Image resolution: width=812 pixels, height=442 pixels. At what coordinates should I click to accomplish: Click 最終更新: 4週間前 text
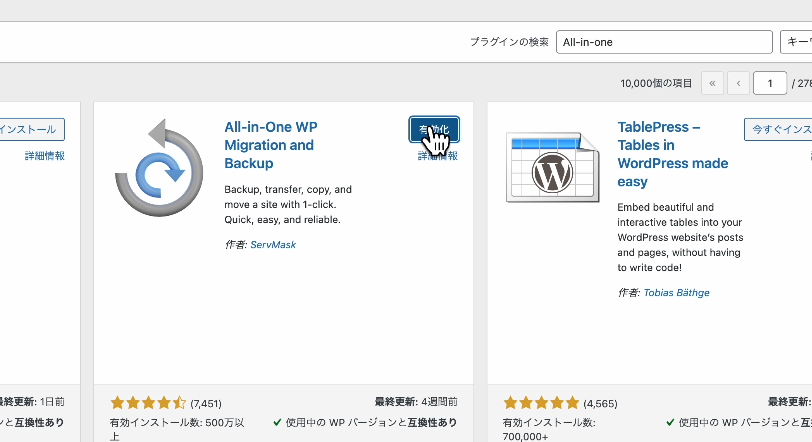point(416,402)
